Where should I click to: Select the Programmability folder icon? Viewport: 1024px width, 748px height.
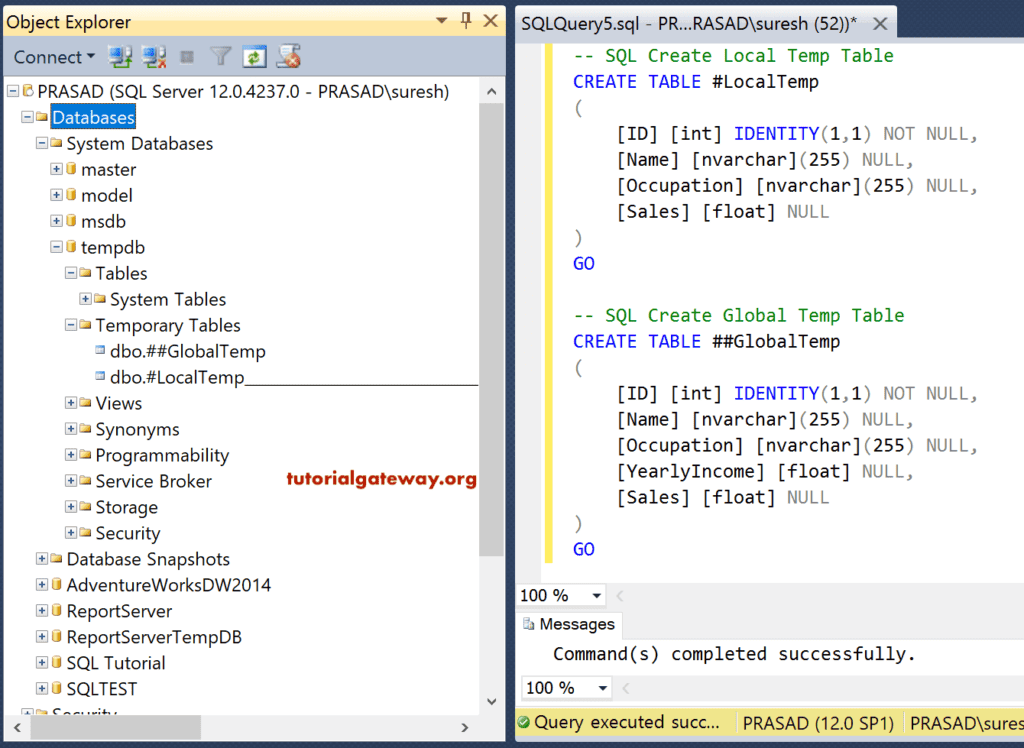[85, 455]
